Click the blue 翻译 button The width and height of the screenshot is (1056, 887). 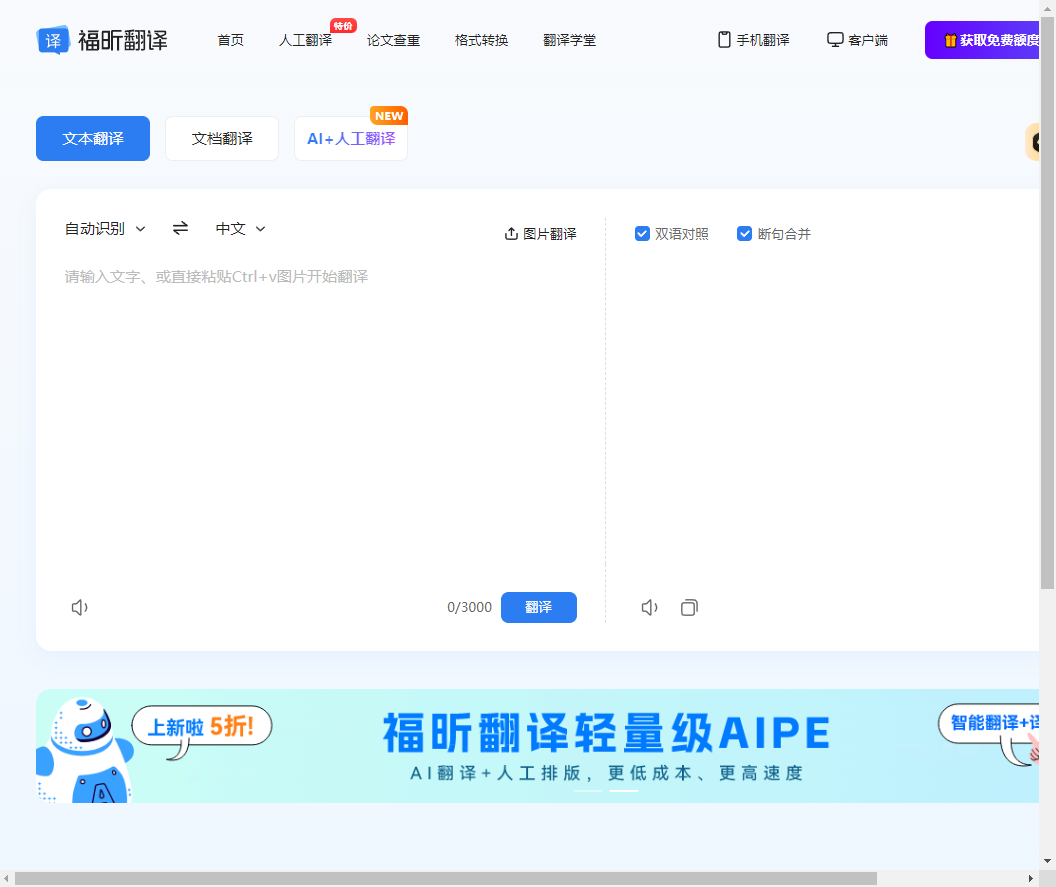(x=539, y=607)
